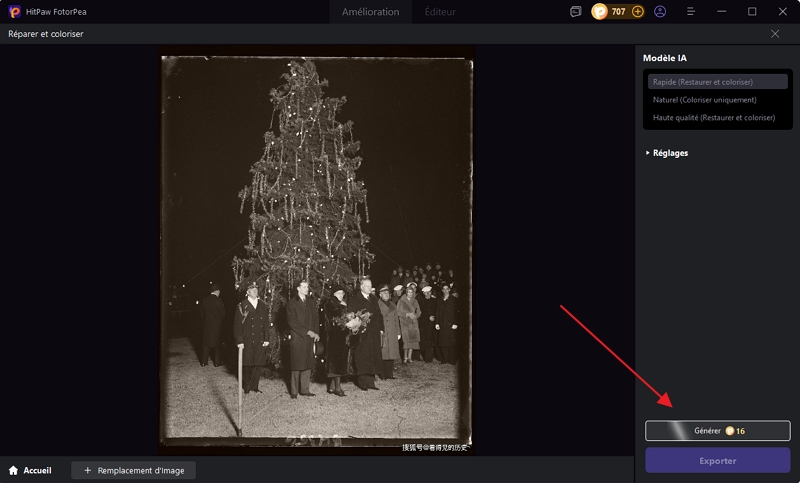Open the user account profile icon
The height and width of the screenshot is (483, 800).
tap(660, 11)
